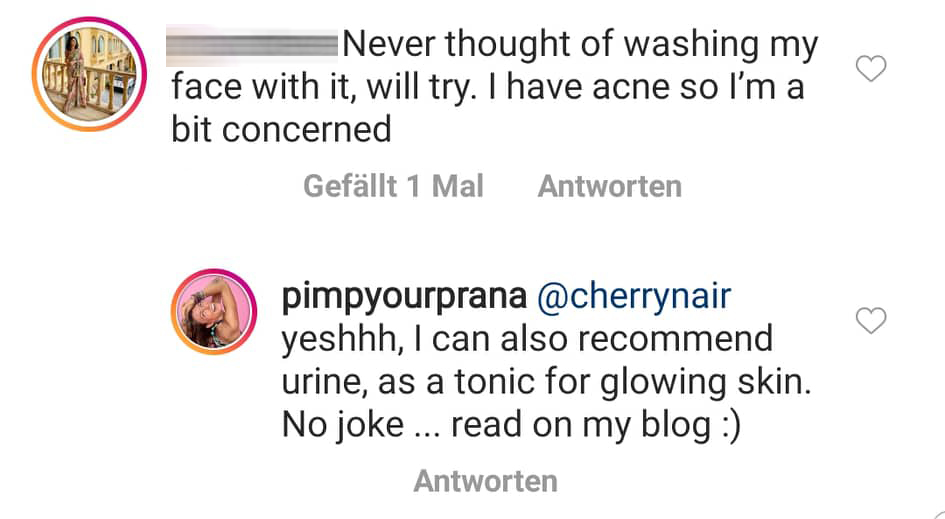Open the blurred commenter username

(x=253, y=45)
